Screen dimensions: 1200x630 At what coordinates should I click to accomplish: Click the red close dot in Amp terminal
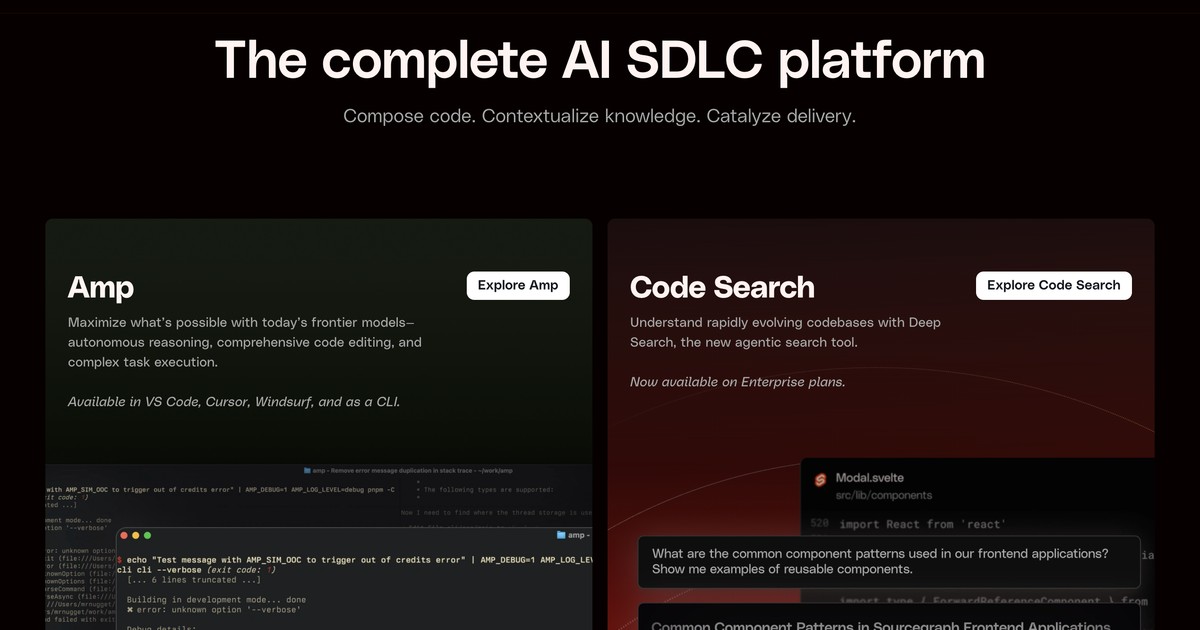126,536
